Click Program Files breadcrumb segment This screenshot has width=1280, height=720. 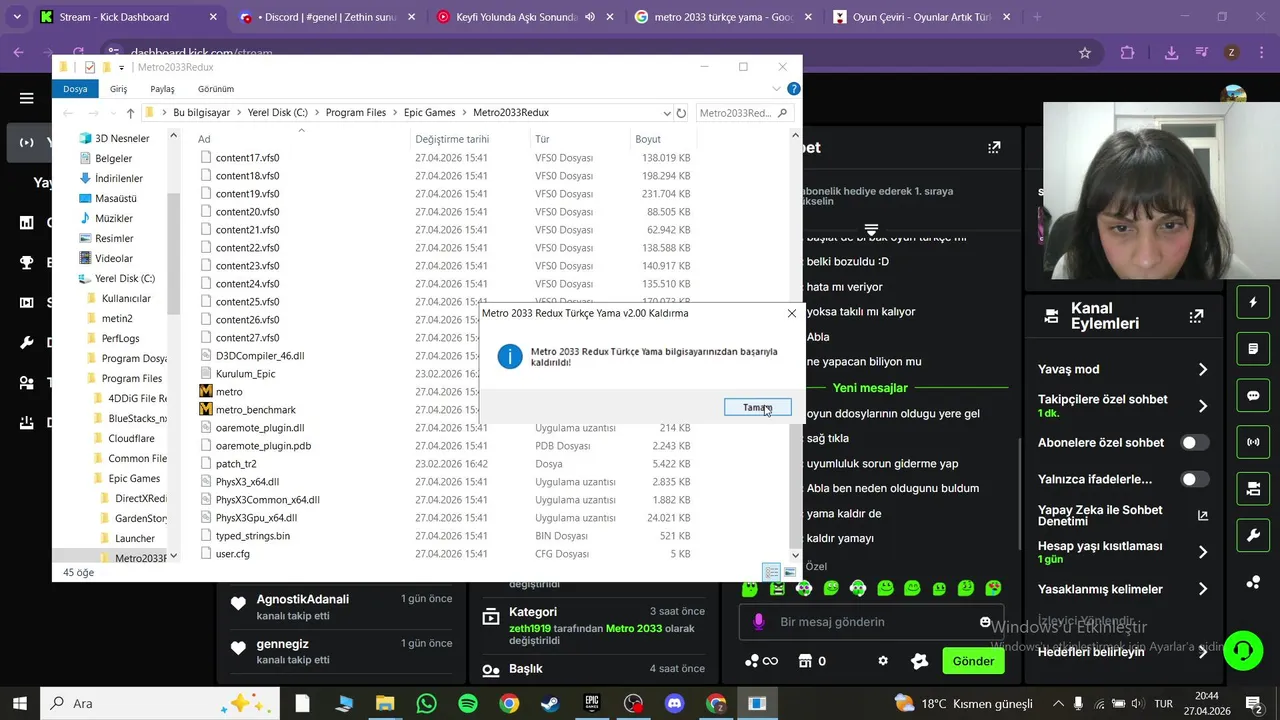(x=356, y=113)
